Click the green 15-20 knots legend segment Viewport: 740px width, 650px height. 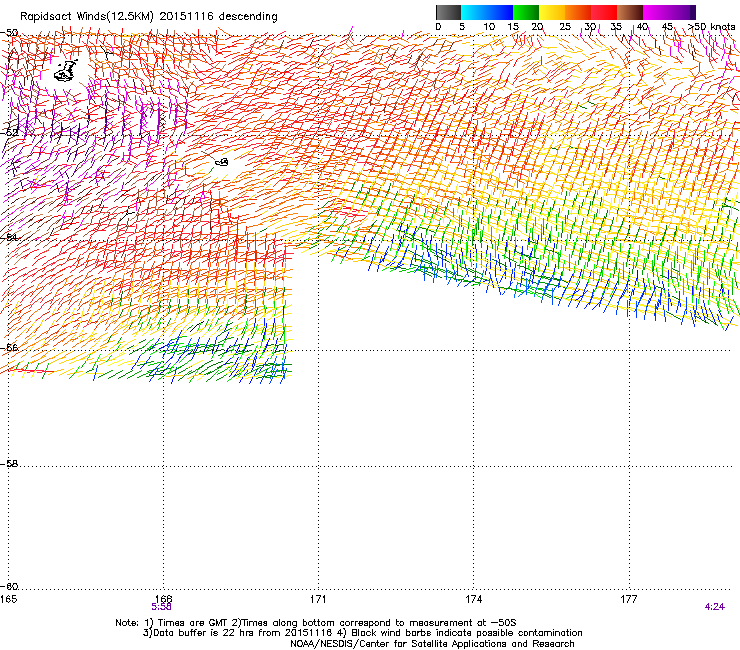coord(526,12)
